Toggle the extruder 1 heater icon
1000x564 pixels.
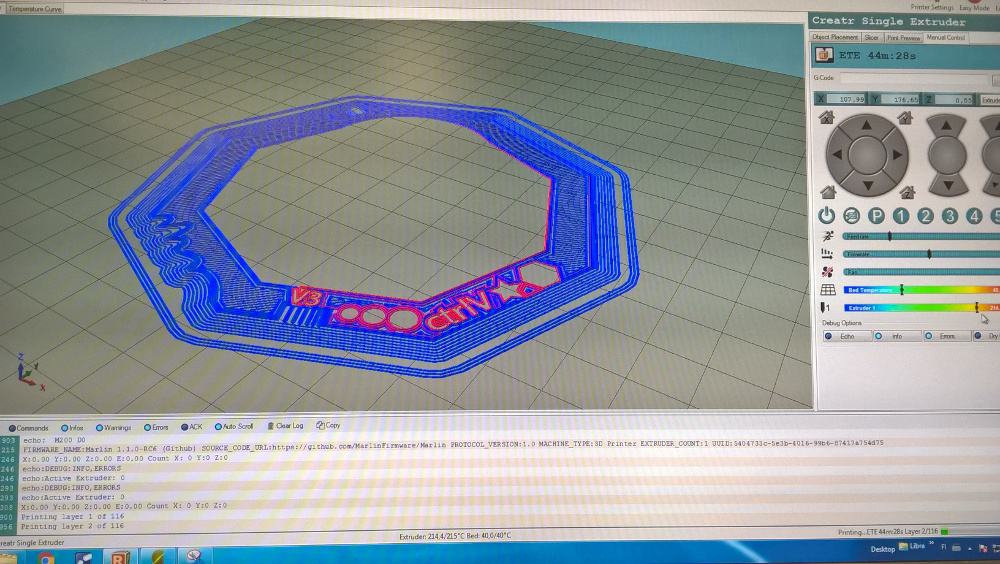pyautogui.click(x=827, y=308)
